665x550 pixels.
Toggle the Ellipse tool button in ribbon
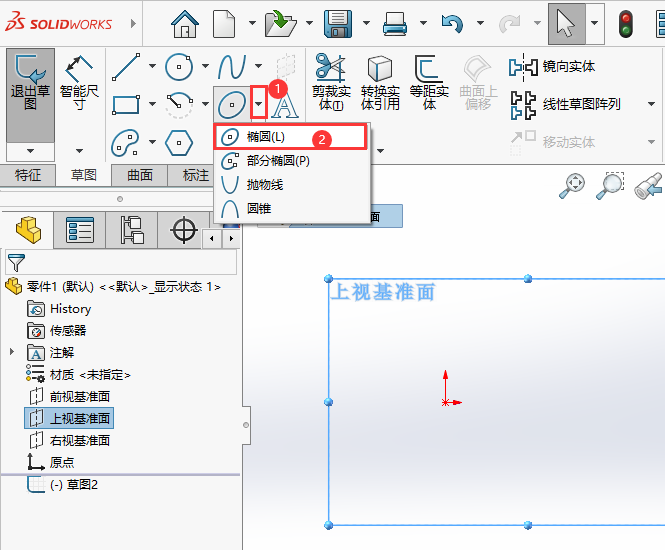(x=232, y=104)
